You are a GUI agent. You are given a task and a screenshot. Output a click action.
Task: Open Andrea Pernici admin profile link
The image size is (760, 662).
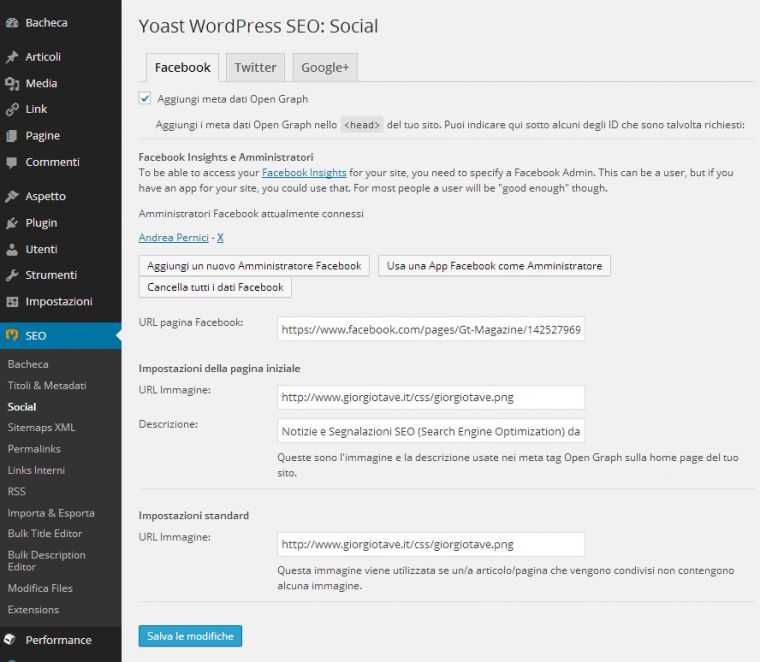(x=174, y=237)
